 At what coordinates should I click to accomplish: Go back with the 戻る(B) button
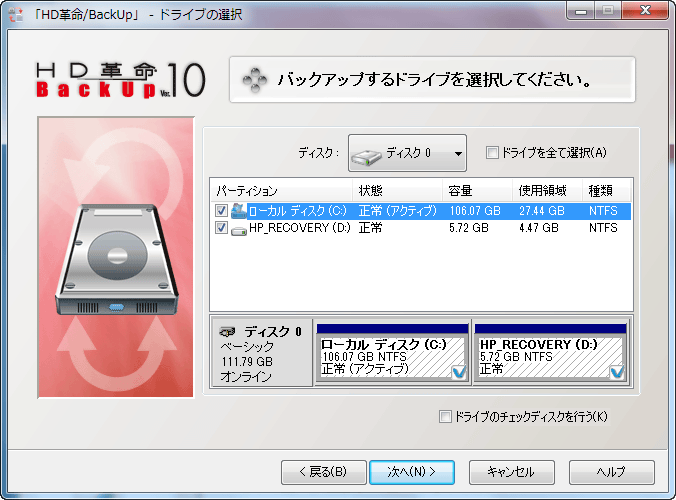[x=324, y=472]
